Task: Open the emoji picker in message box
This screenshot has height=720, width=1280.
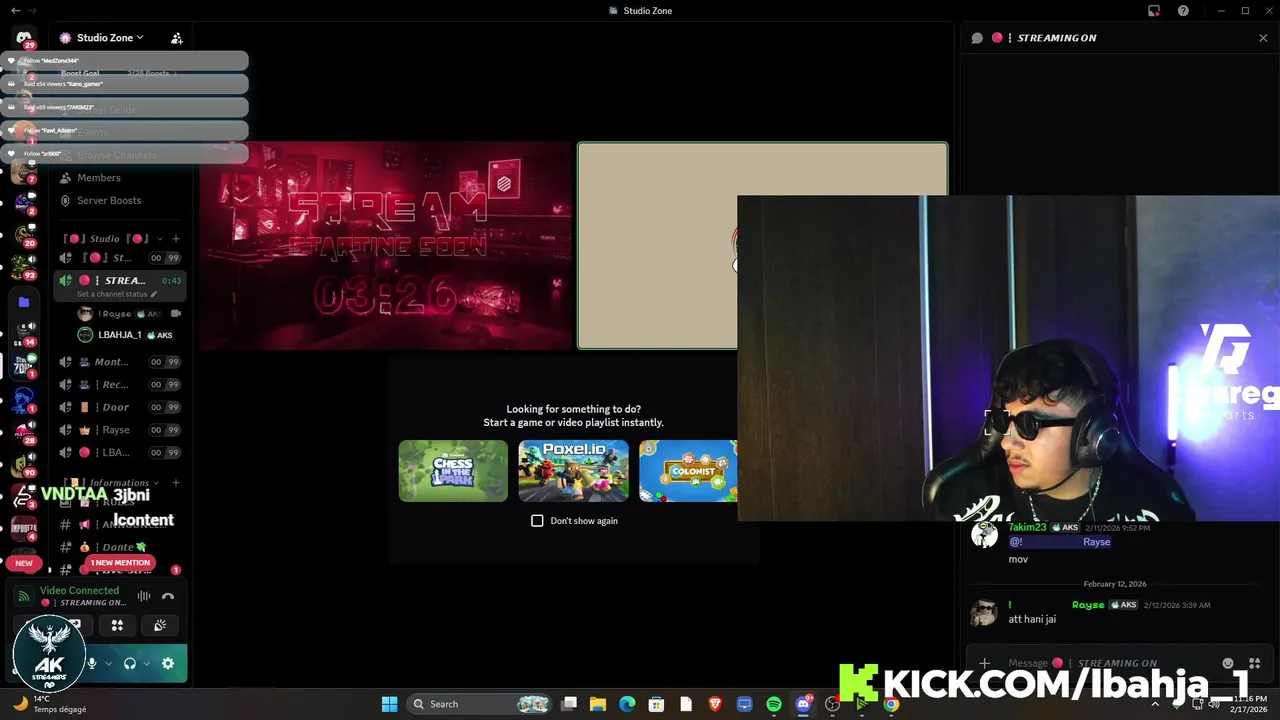Action: (x=1228, y=663)
